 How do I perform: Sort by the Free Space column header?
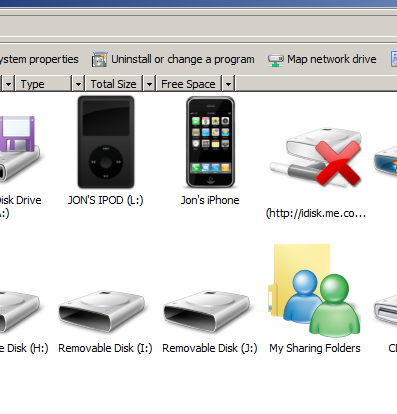tap(188, 84)
